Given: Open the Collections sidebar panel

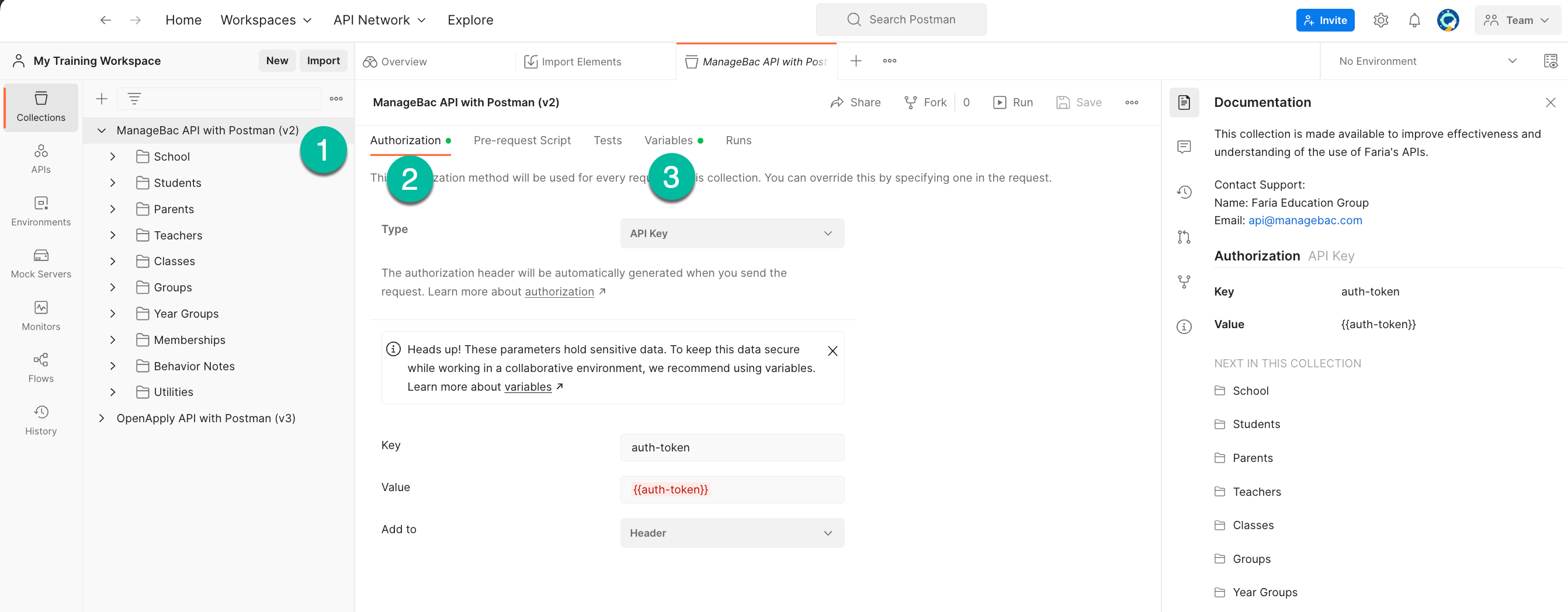Looking at the screenshot, I should pos(41,107).
